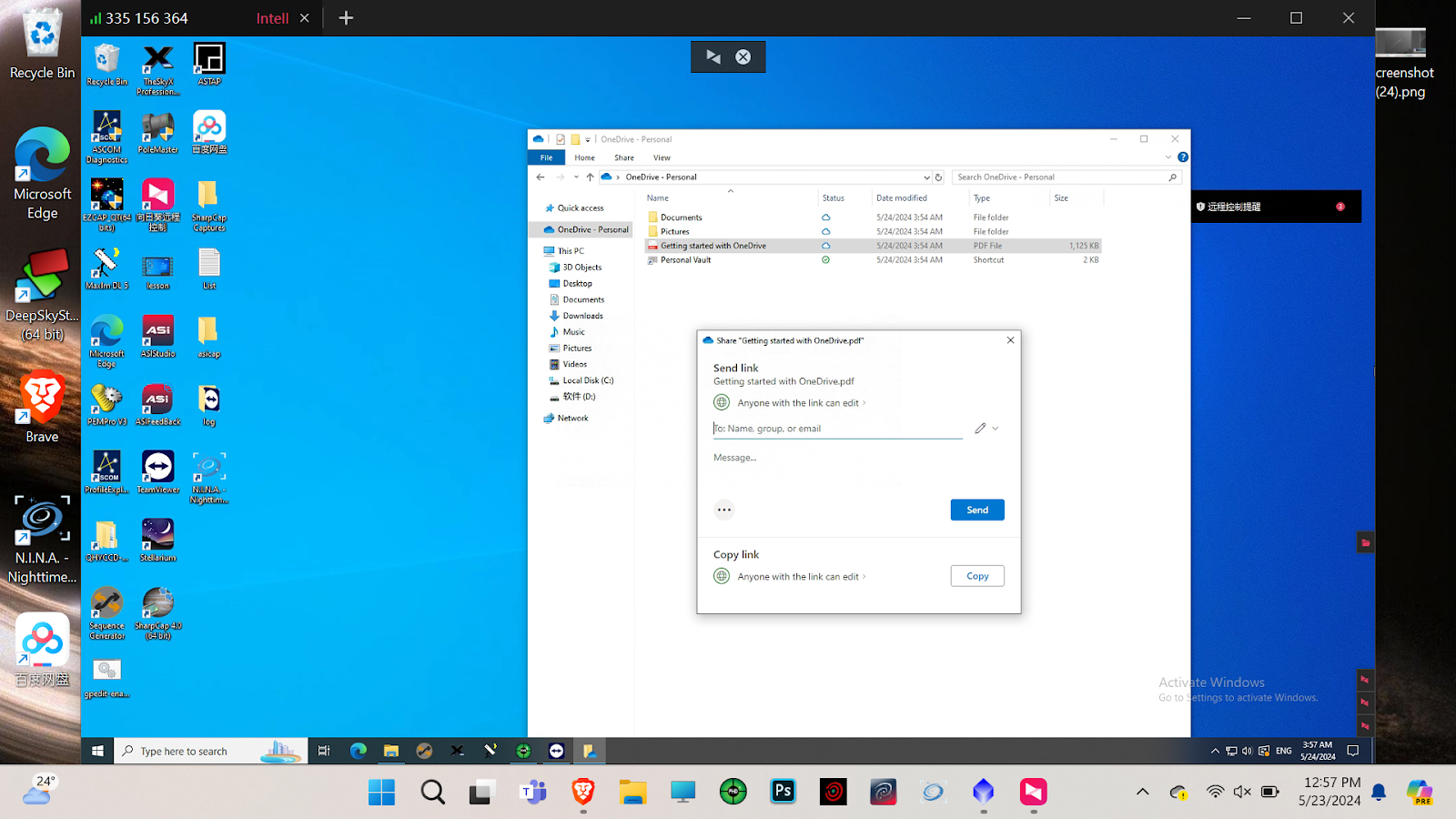The image size is (1456, 819).
Task: Select Network in the navigation pane
Action: click(x=572, y=419)
